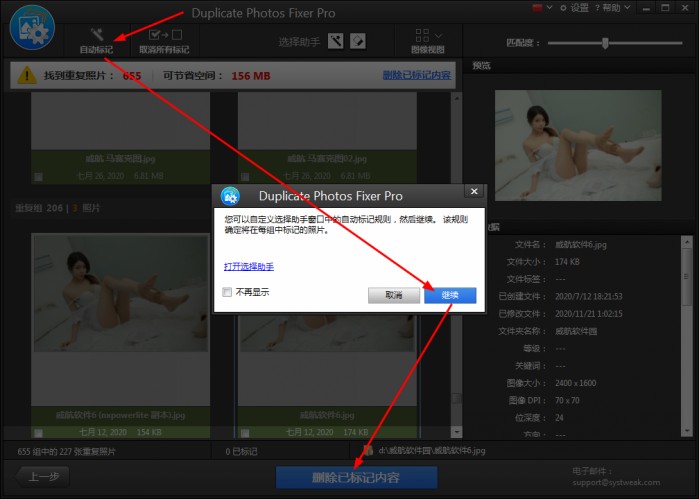Click the big blue Delete Marked (删除已标记内容) button
Screen dimensions: 699x499
pyautogui.click(x=356, y=478)
